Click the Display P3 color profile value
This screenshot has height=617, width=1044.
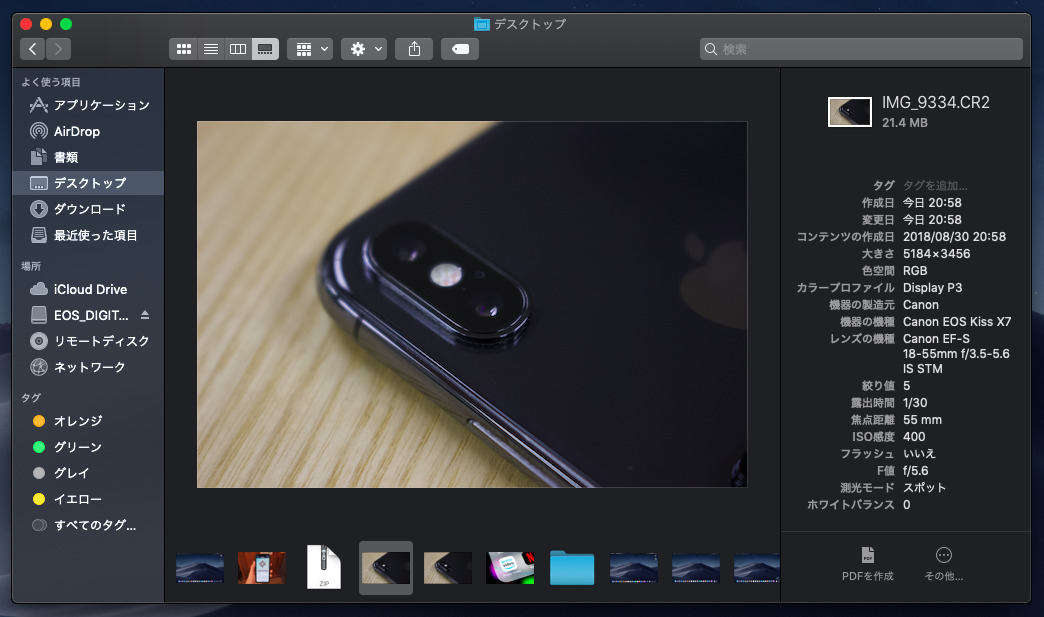[x=932, y=288]
